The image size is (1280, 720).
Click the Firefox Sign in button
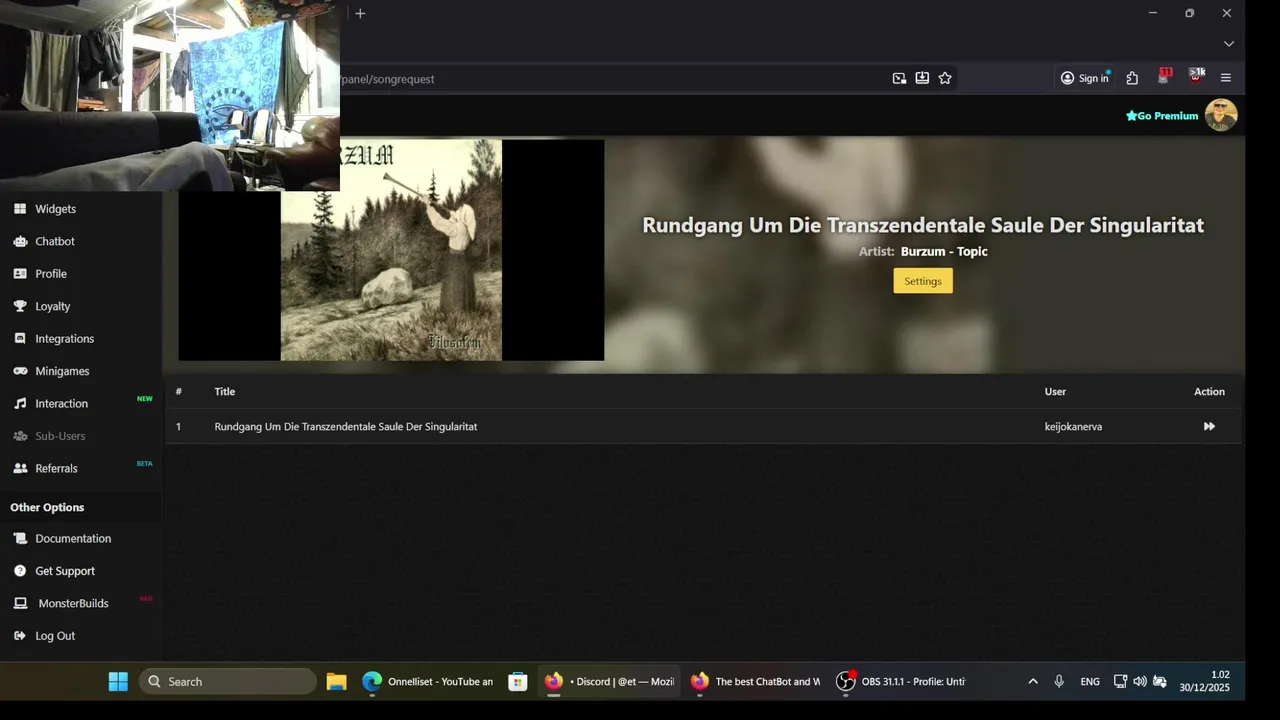coord(1085,78)
